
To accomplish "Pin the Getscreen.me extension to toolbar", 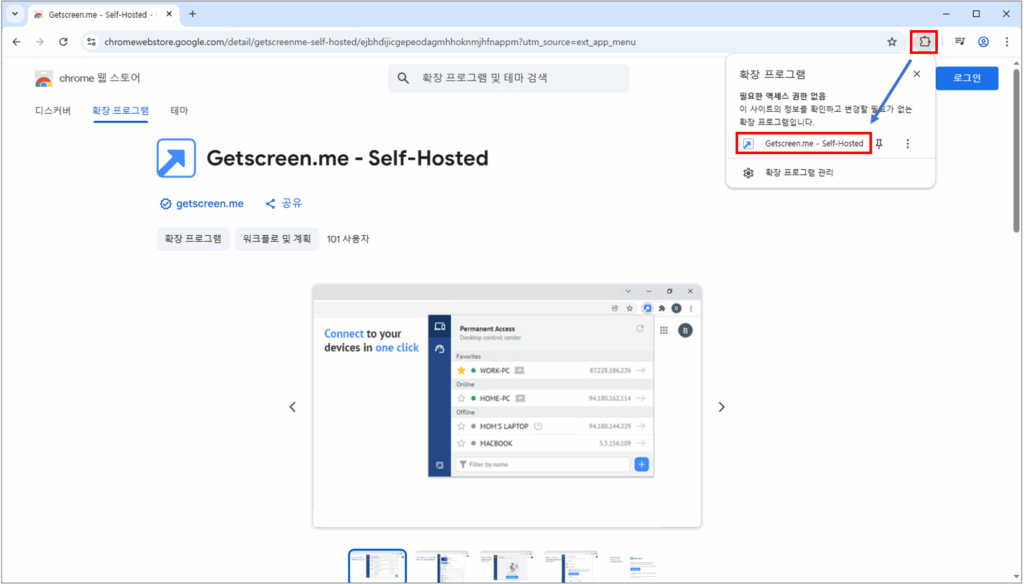I will coord(880,144).
